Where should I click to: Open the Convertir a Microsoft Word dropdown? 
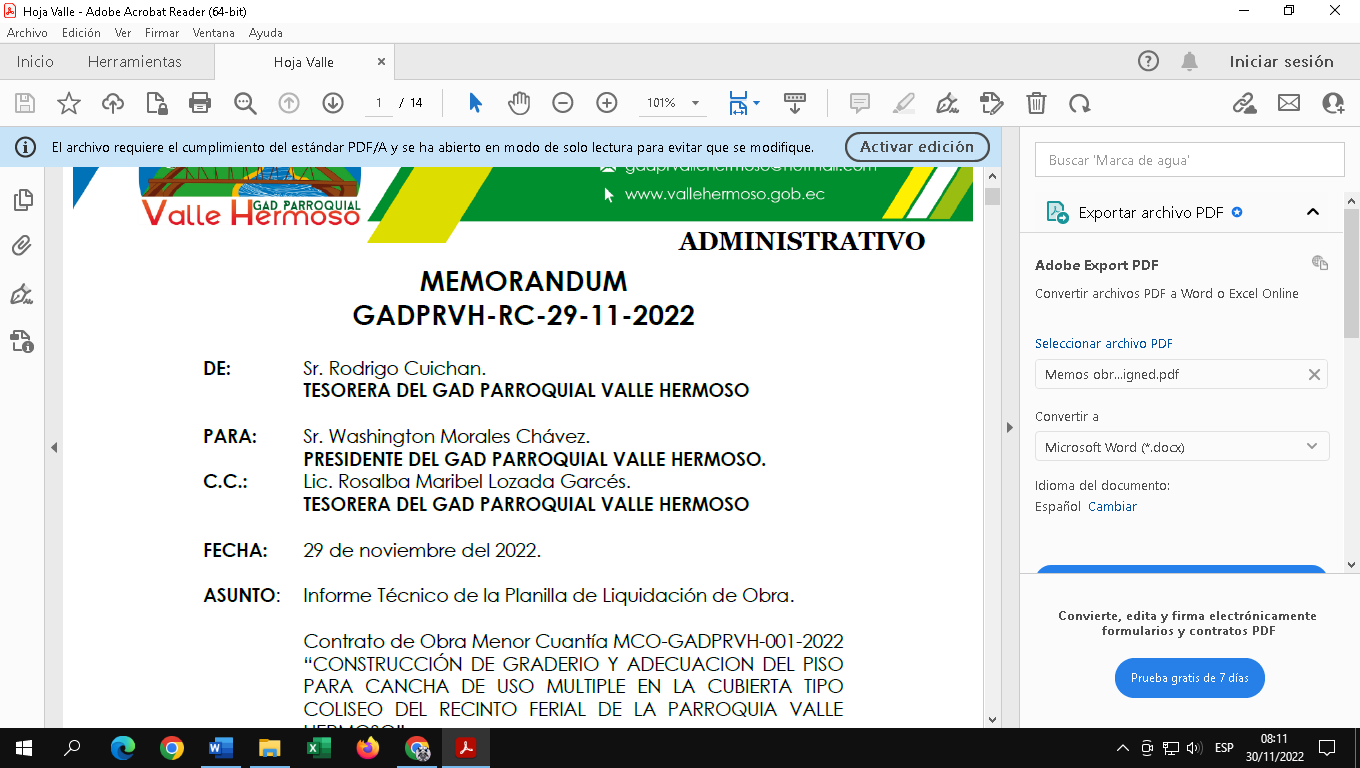1181,447
